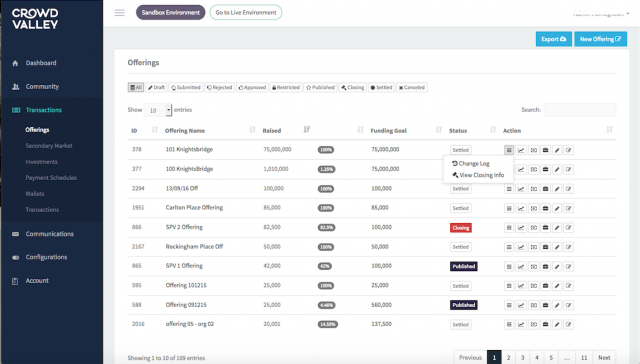
Task: Sort the table by ID column
Action: click(x=144, y=131)
